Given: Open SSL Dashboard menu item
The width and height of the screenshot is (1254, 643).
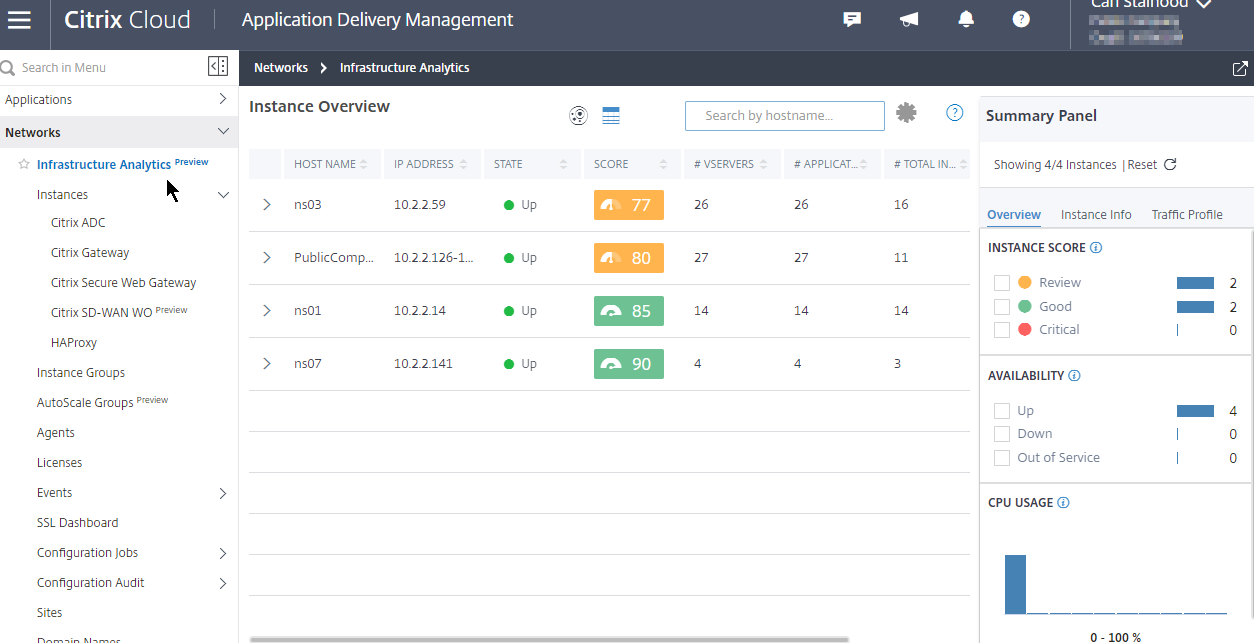Looking at the screenshot, I should point(78,523).
